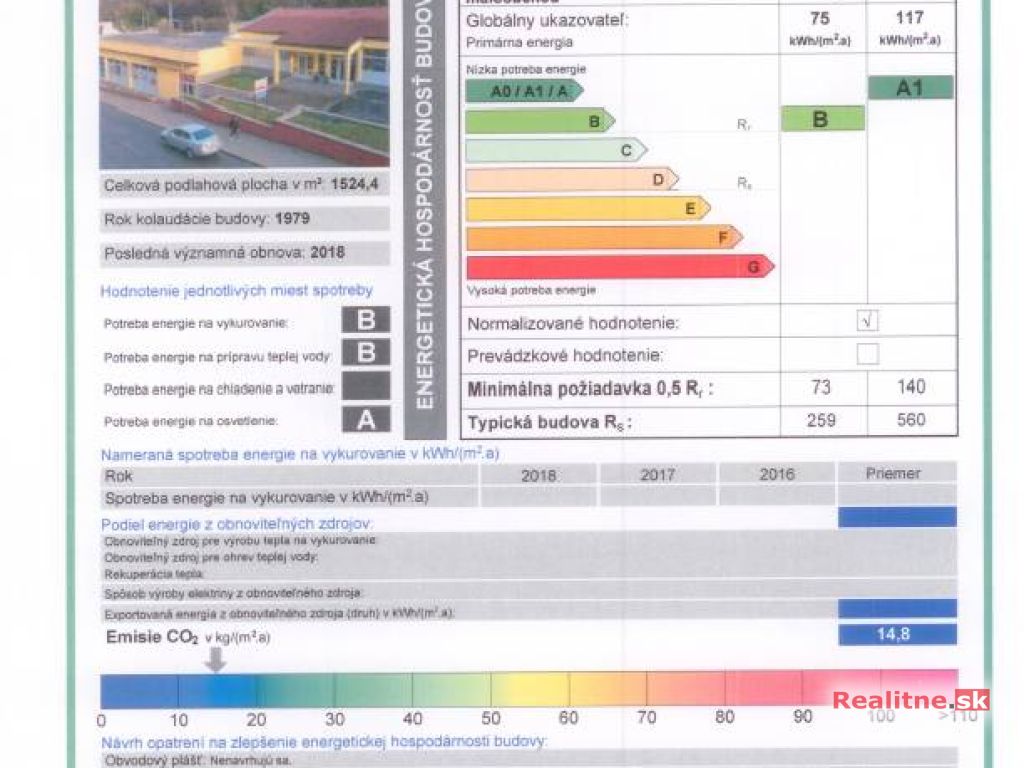Click 'Rok kolaudácie budovy: 1979' line
Screen dimensions: 1024x768
click(207, 219)
